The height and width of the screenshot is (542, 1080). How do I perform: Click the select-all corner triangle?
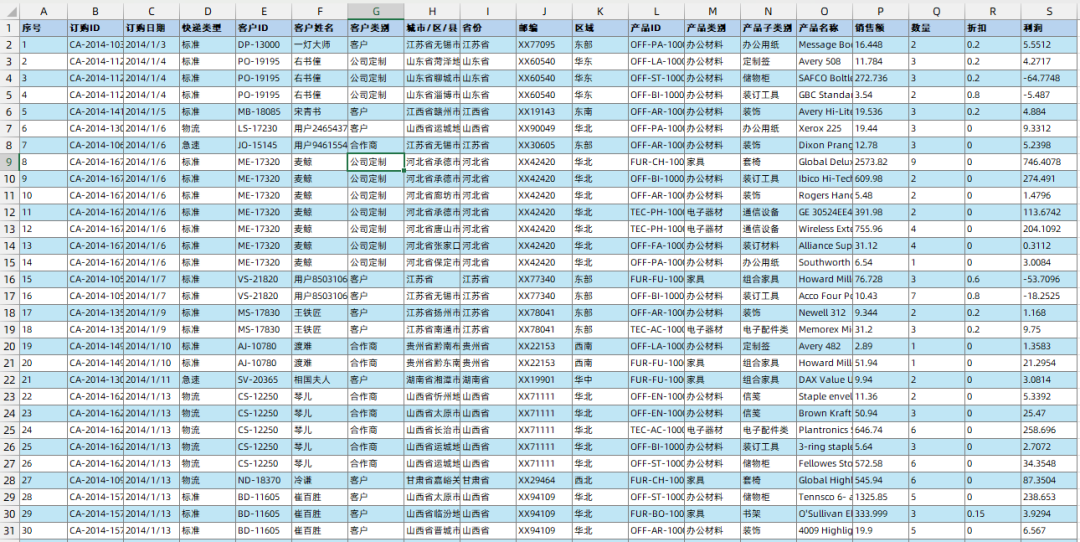pos(10,11)
